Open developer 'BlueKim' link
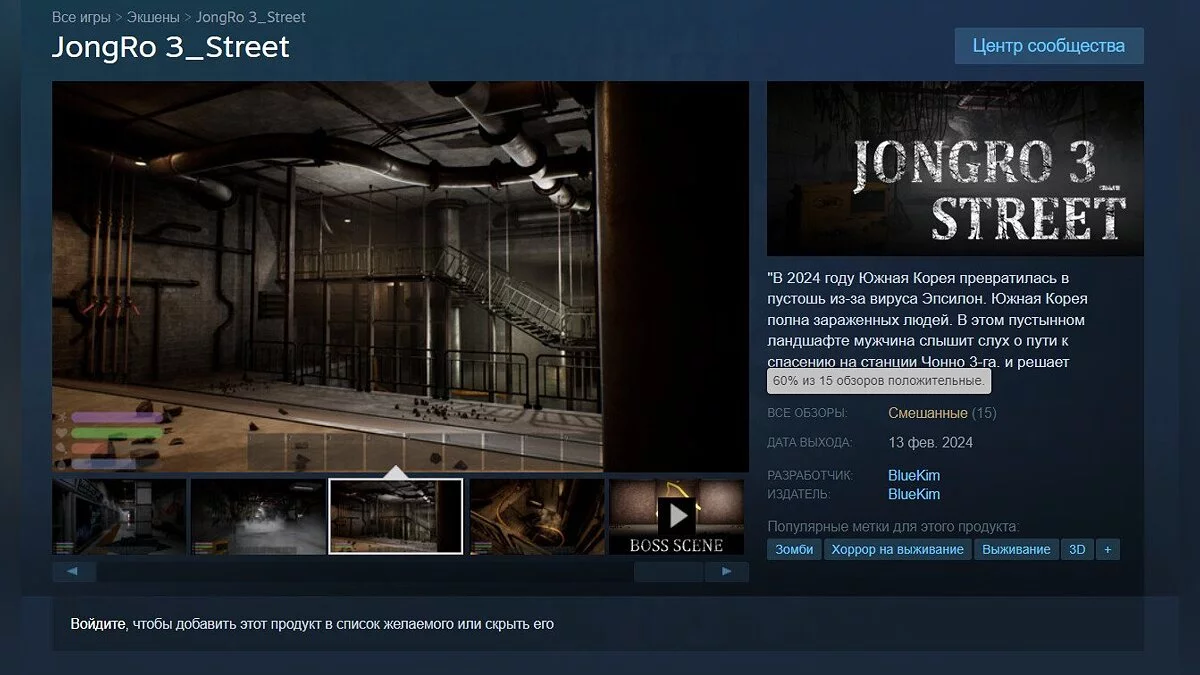 tap(914, 475)
